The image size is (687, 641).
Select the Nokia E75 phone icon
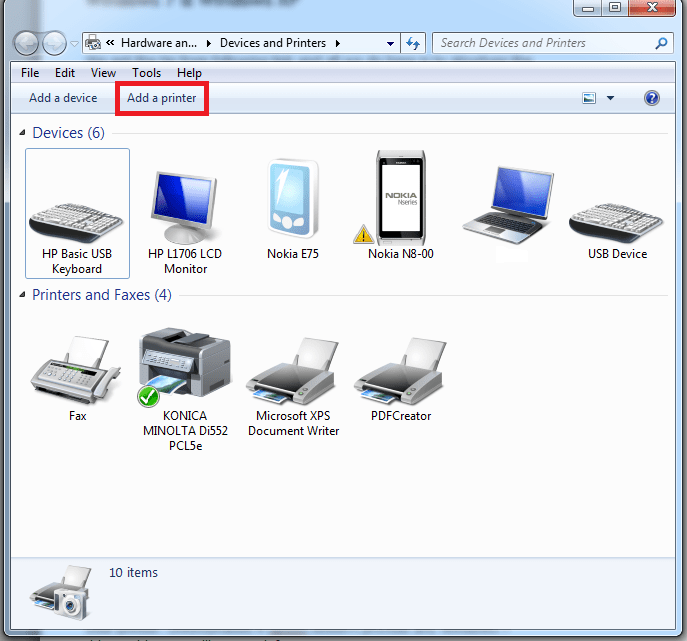point(293,199)
